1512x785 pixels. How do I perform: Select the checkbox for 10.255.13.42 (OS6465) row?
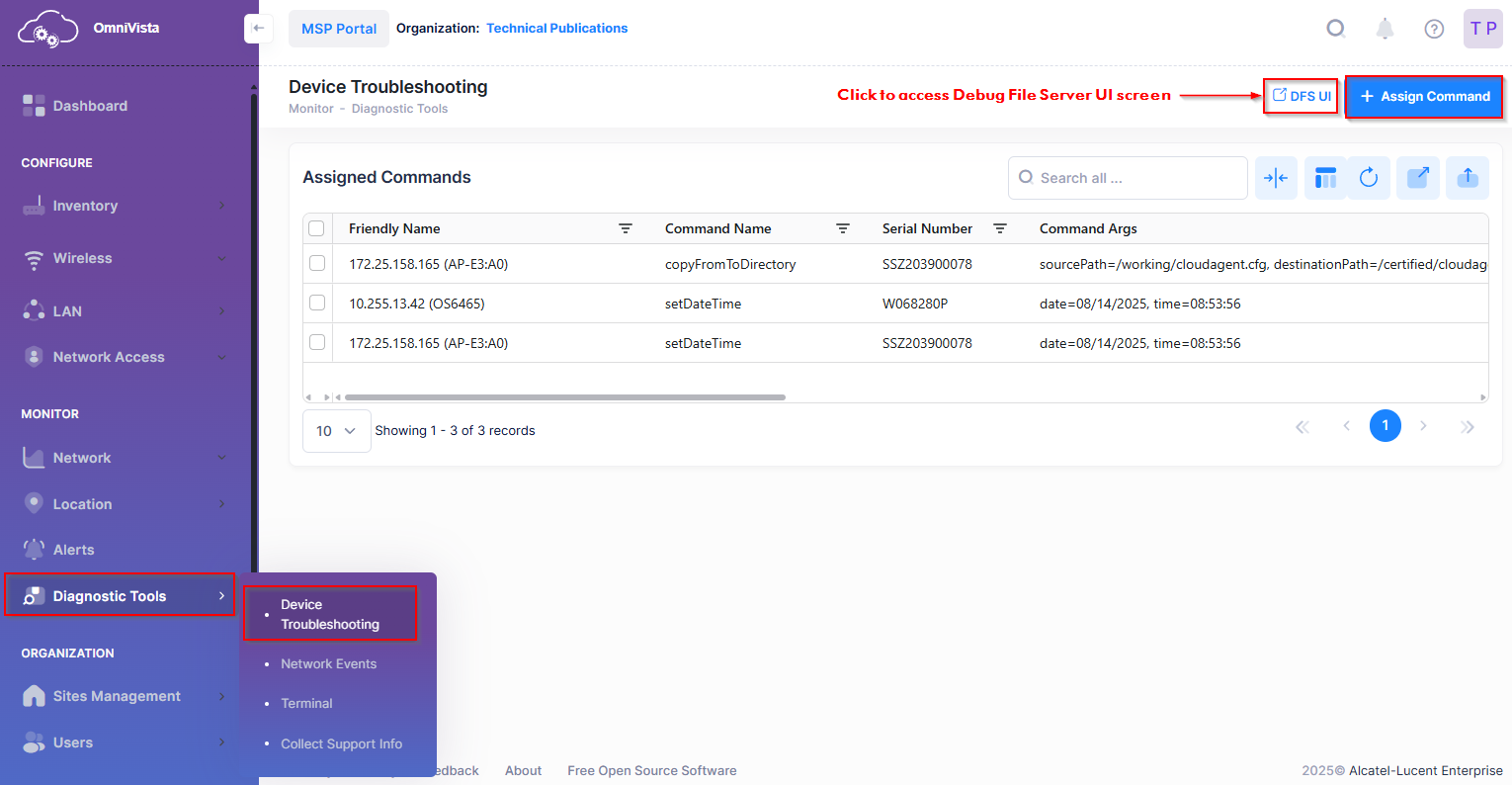coord(317,303)
